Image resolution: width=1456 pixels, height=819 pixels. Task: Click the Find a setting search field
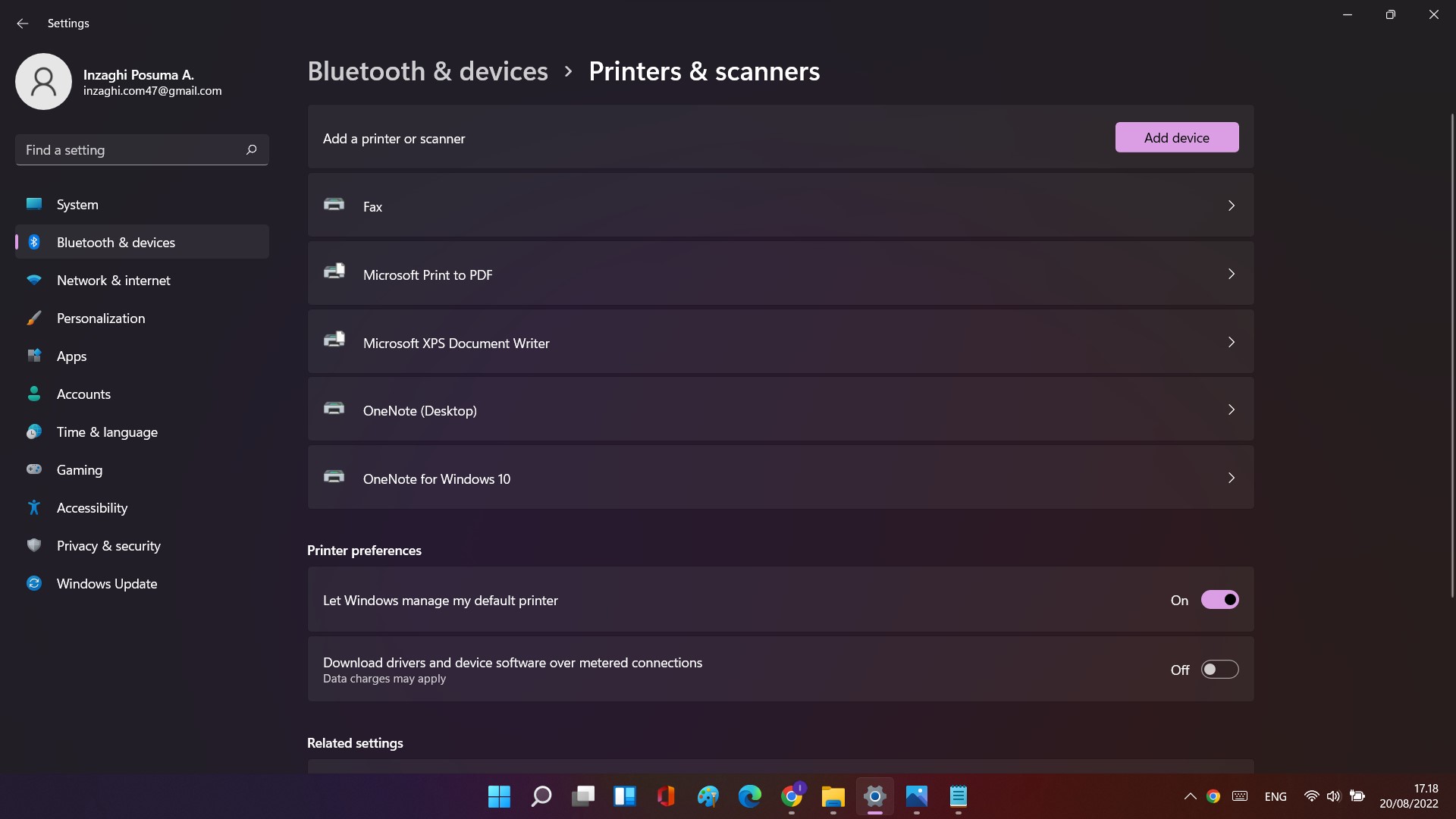[129, 150]
